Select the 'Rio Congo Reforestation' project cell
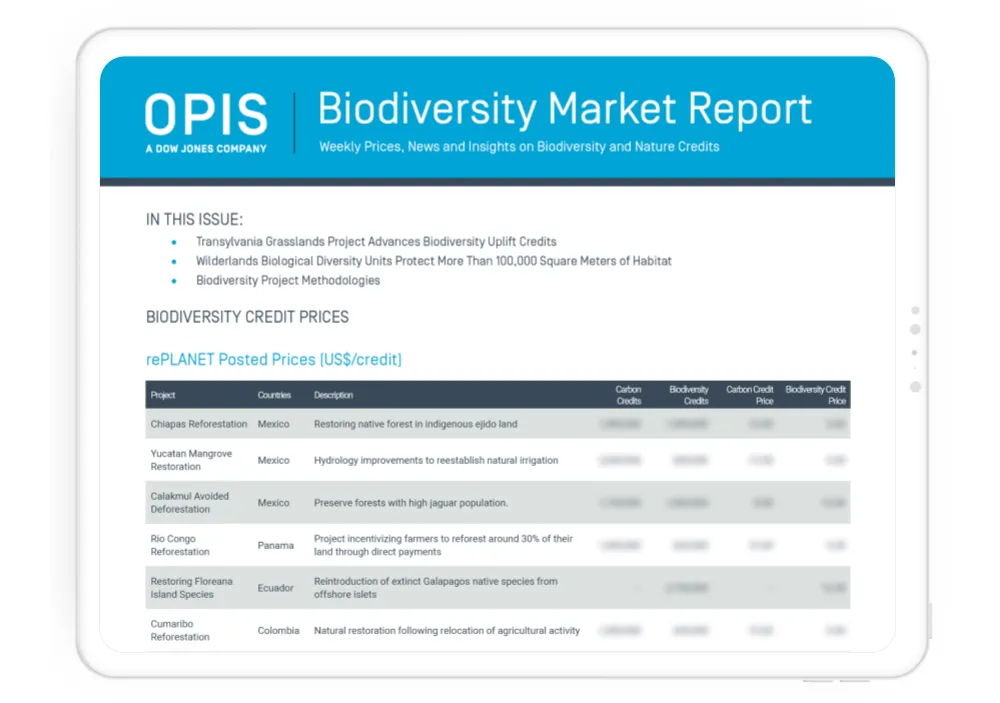 click(x=180, y=545)
